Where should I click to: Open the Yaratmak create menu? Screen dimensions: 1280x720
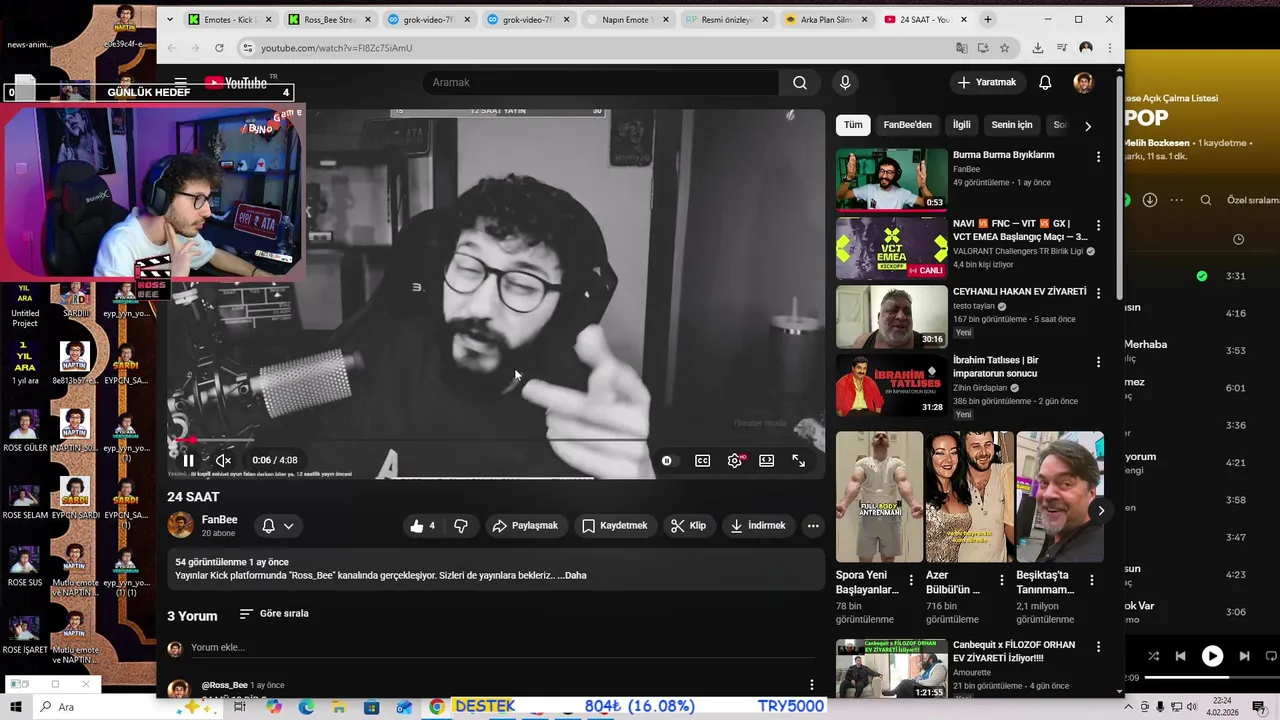click(987, 83)
